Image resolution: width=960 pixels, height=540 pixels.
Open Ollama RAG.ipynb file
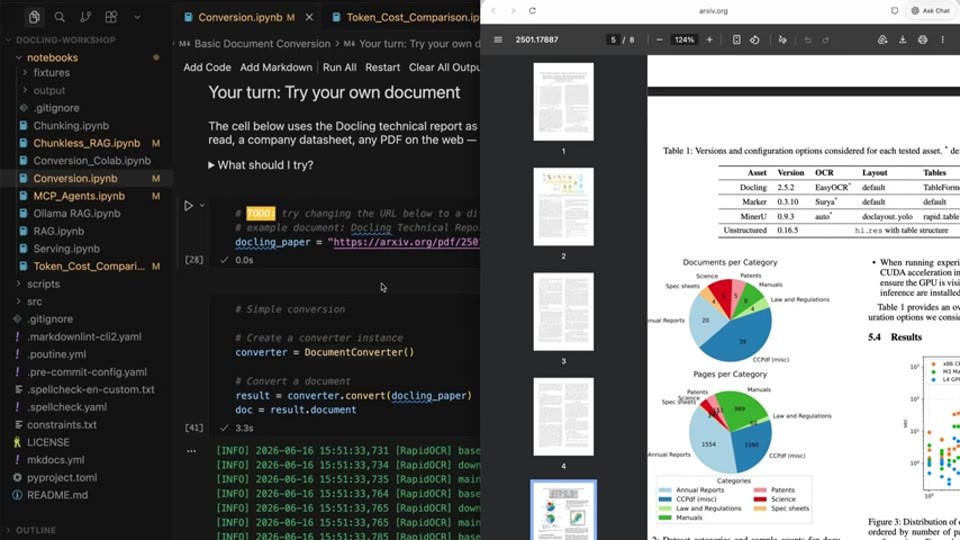click(x=77, y=214)
